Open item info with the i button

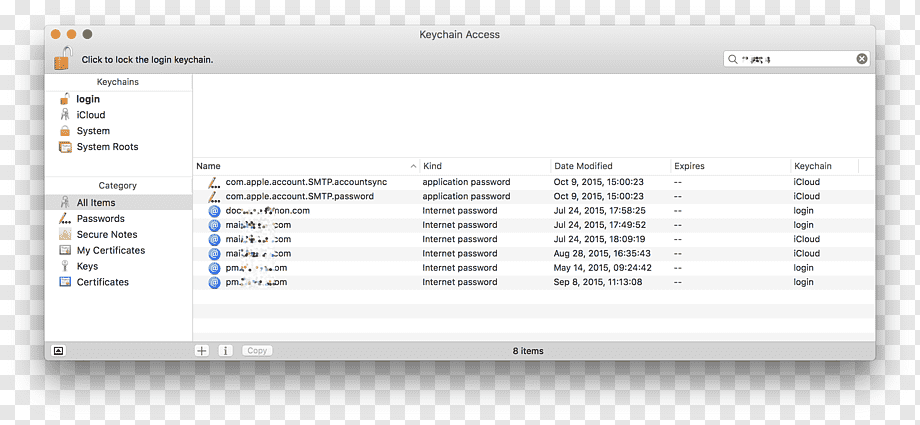[x=226, y=350]
